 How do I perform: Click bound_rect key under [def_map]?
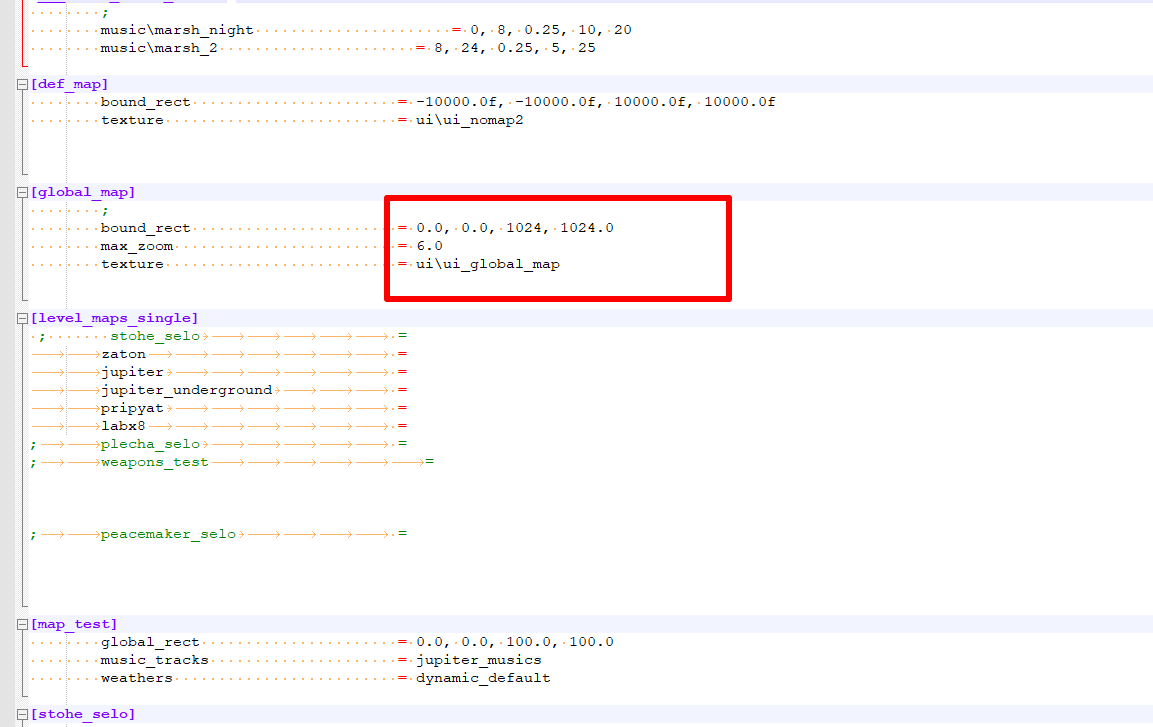[x=146, y=102]
